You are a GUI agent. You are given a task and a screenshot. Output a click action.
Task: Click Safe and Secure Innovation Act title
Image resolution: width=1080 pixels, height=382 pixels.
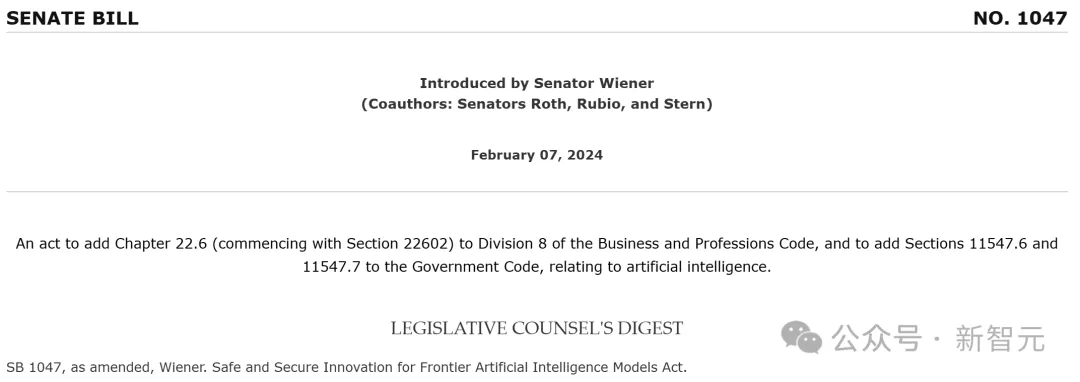coord(449,368)
